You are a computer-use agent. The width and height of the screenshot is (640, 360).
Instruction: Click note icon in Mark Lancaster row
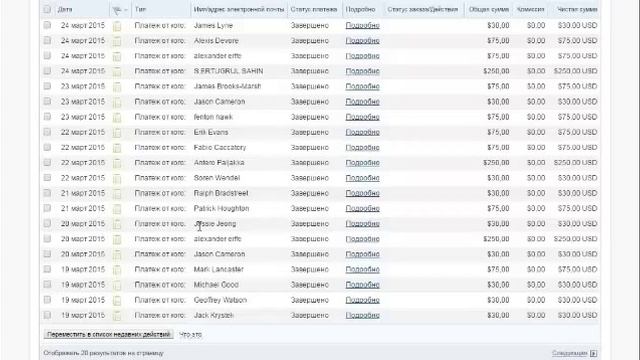(x=117, y=270)
